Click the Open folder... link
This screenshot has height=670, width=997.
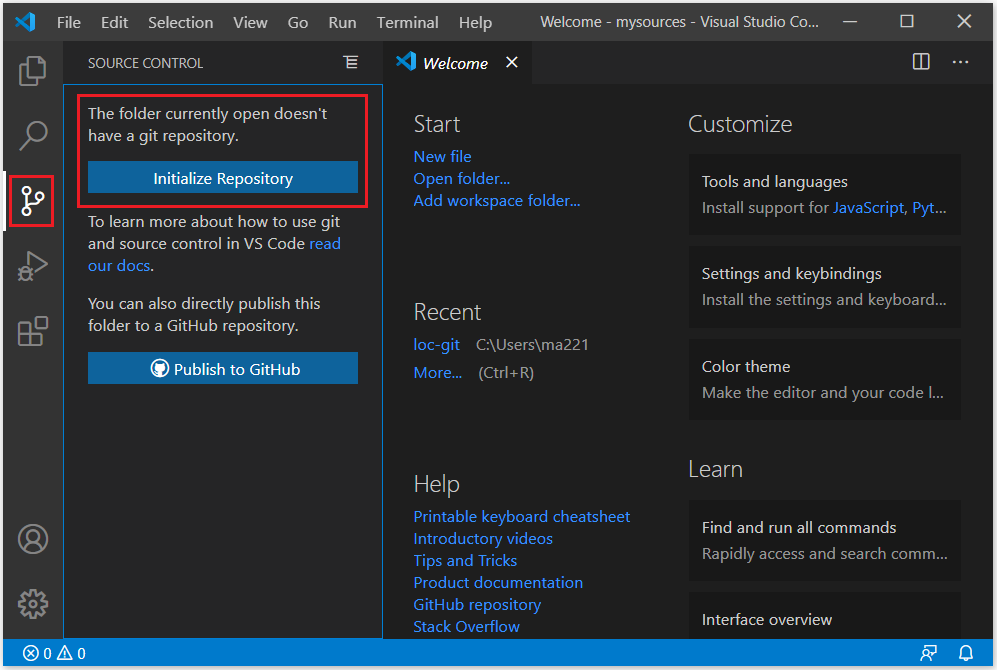pos(462,179)
